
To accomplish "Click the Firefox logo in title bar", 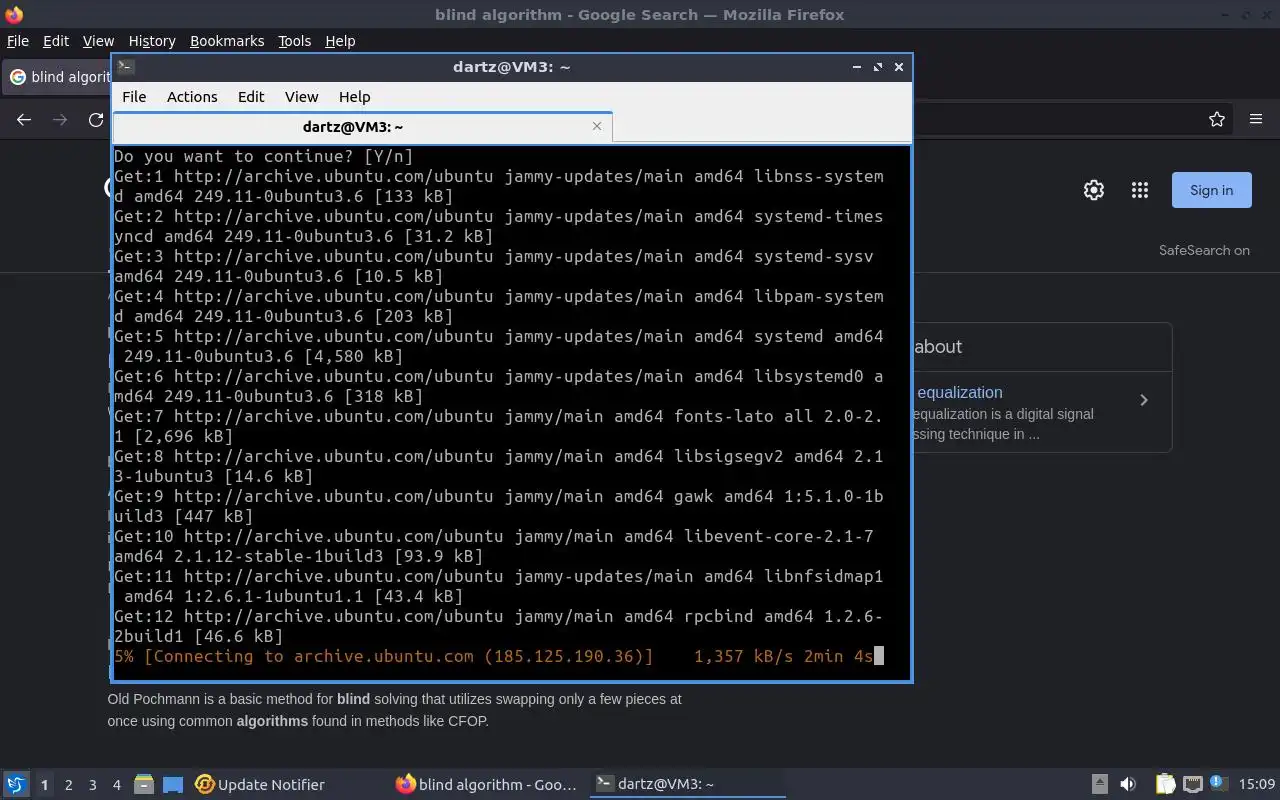I will tap(14, 14).
